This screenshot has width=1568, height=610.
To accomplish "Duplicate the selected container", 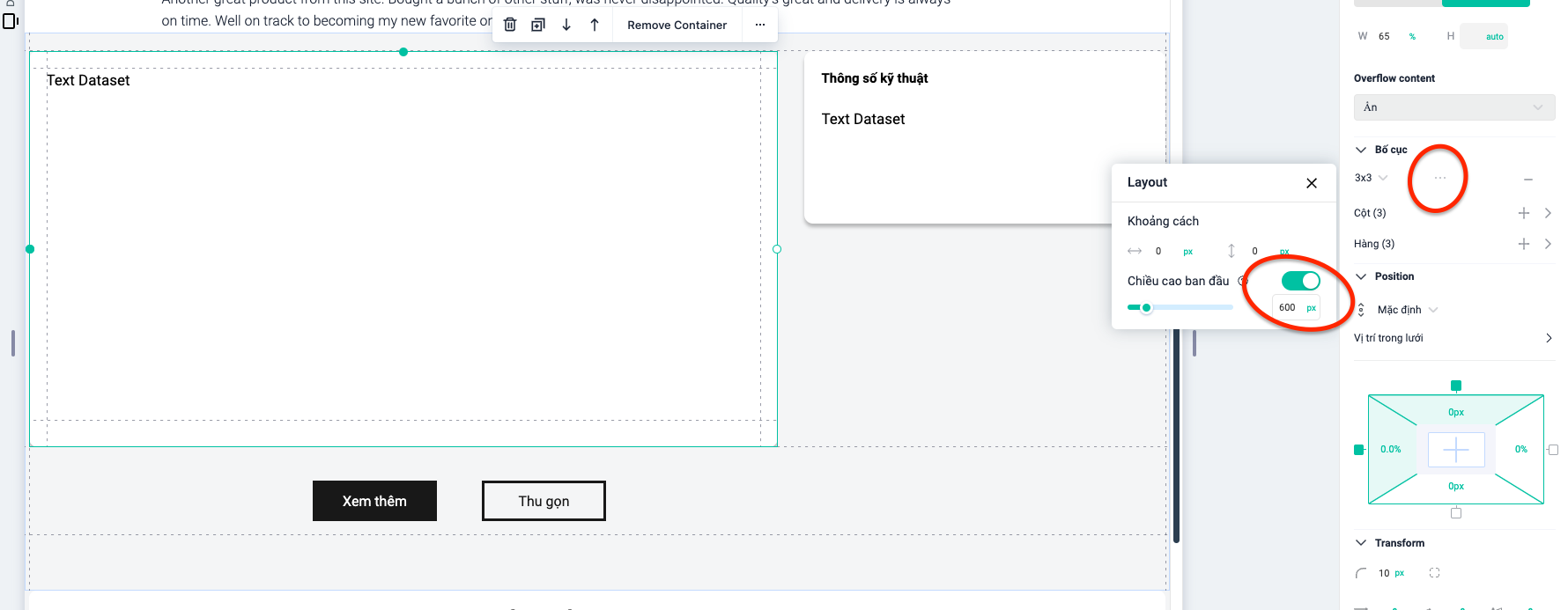I will coord(538,25).
